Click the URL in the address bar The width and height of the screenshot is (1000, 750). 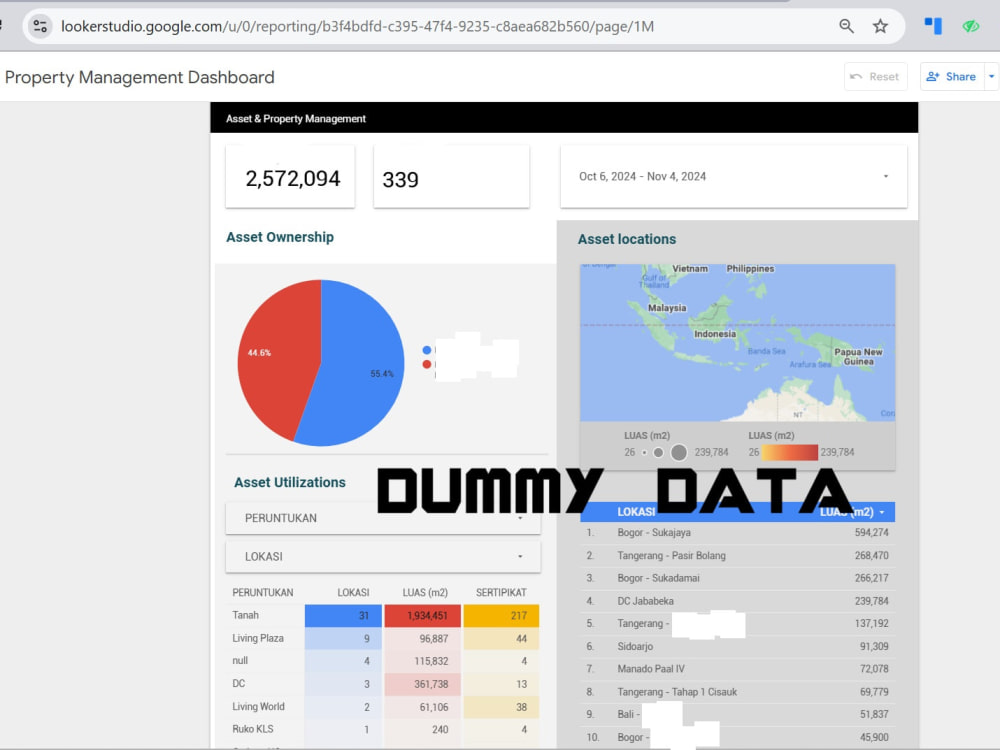tap(357, 26)
